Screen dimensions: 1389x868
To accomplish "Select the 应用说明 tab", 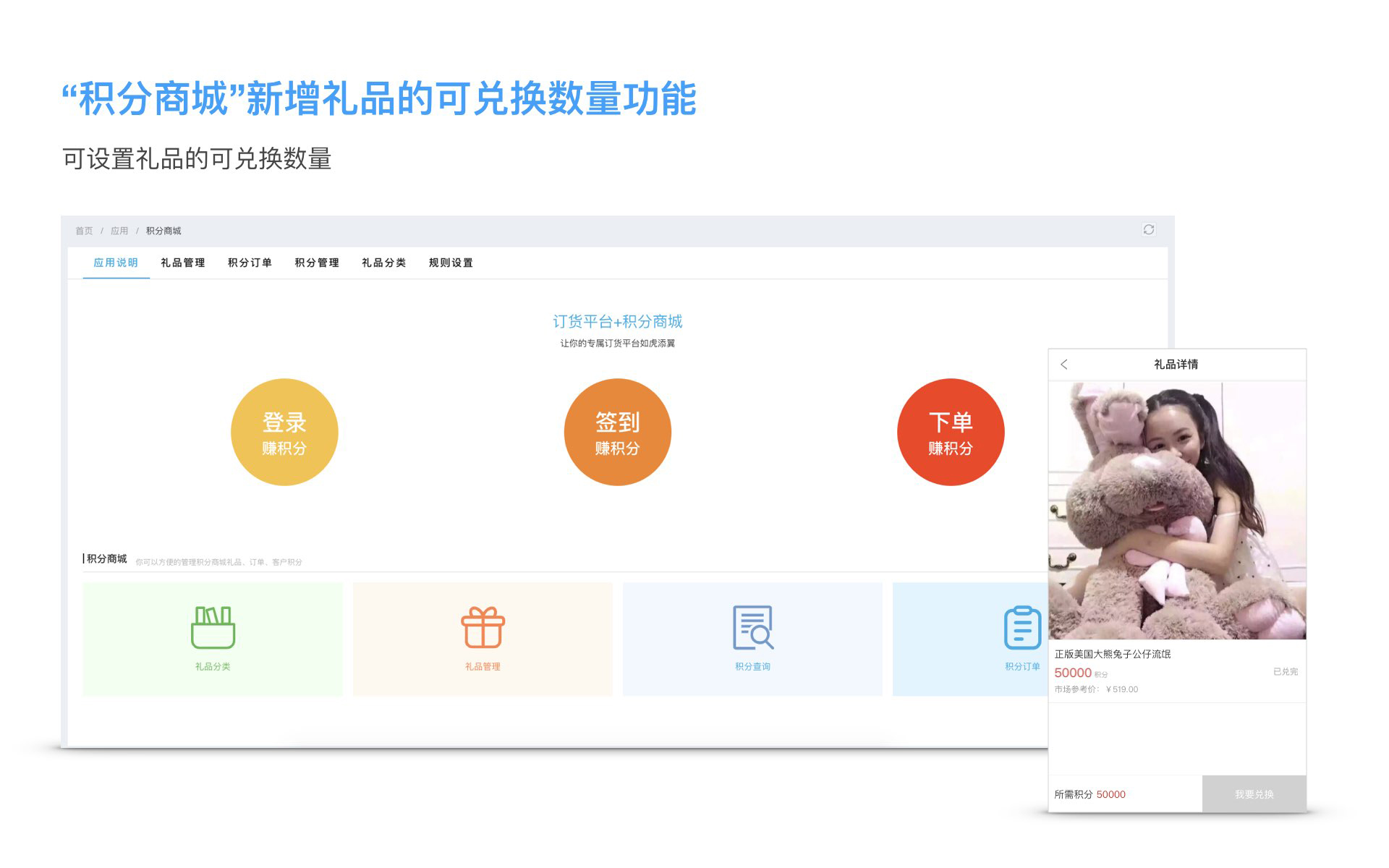I will [x=116, y=263].
